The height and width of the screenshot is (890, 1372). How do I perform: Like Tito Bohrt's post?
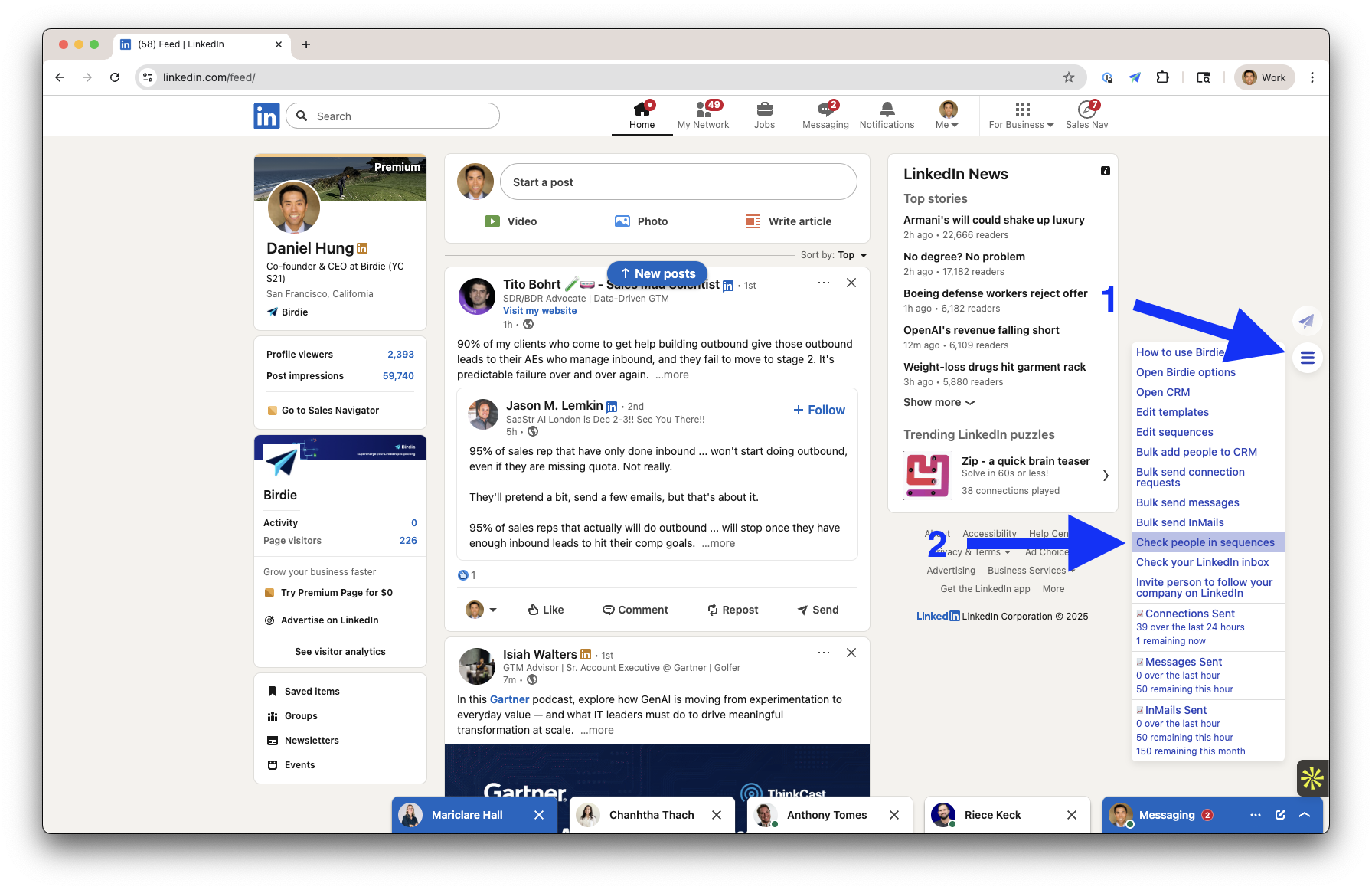546,610
